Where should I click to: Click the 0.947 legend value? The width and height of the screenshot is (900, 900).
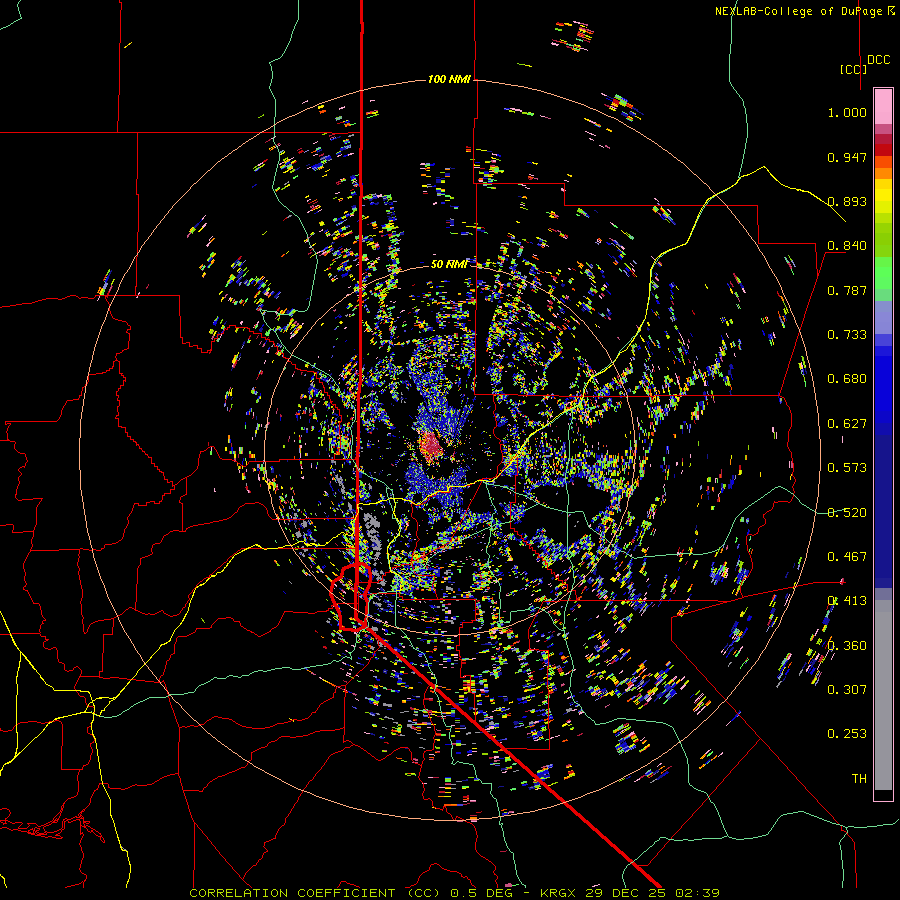click(847, 157)
